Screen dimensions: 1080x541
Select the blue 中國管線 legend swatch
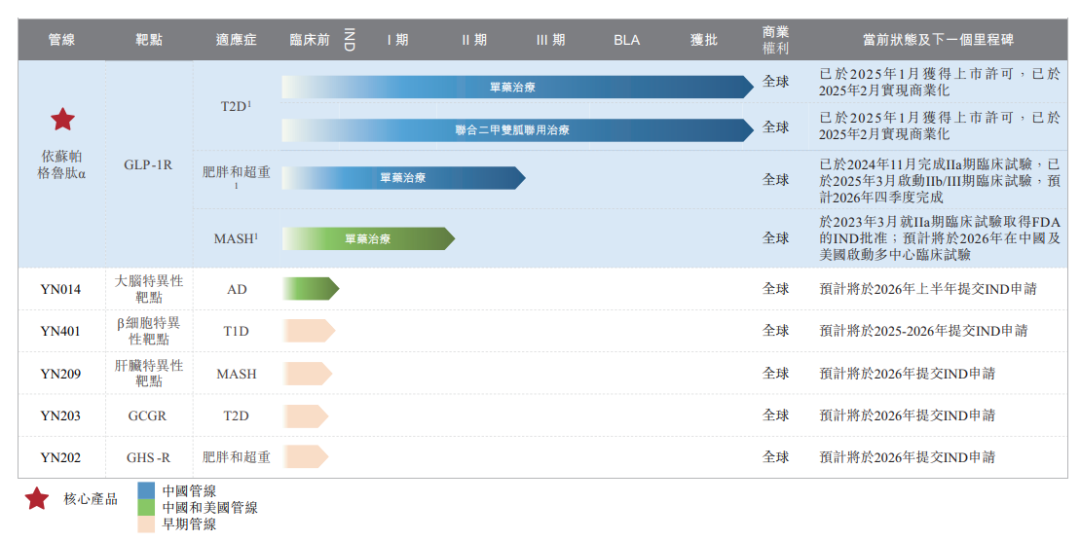click(x=146, y=491)
